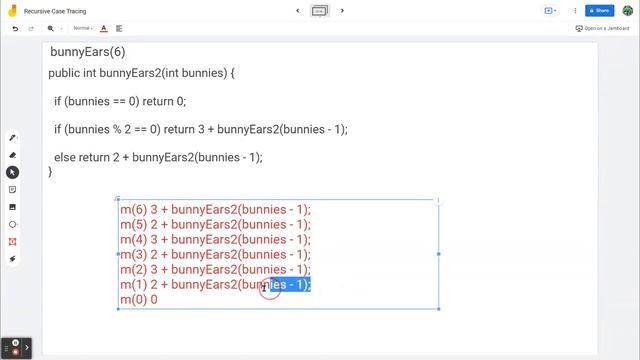Viewport: 640px width, 360px height.
Task: Click the text box's right-middle resize handle
Action: [439, 254]
